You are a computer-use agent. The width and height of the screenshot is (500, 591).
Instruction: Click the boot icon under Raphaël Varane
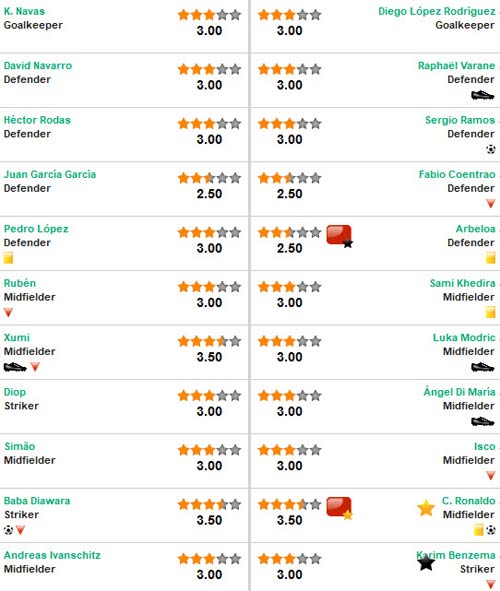483,95
